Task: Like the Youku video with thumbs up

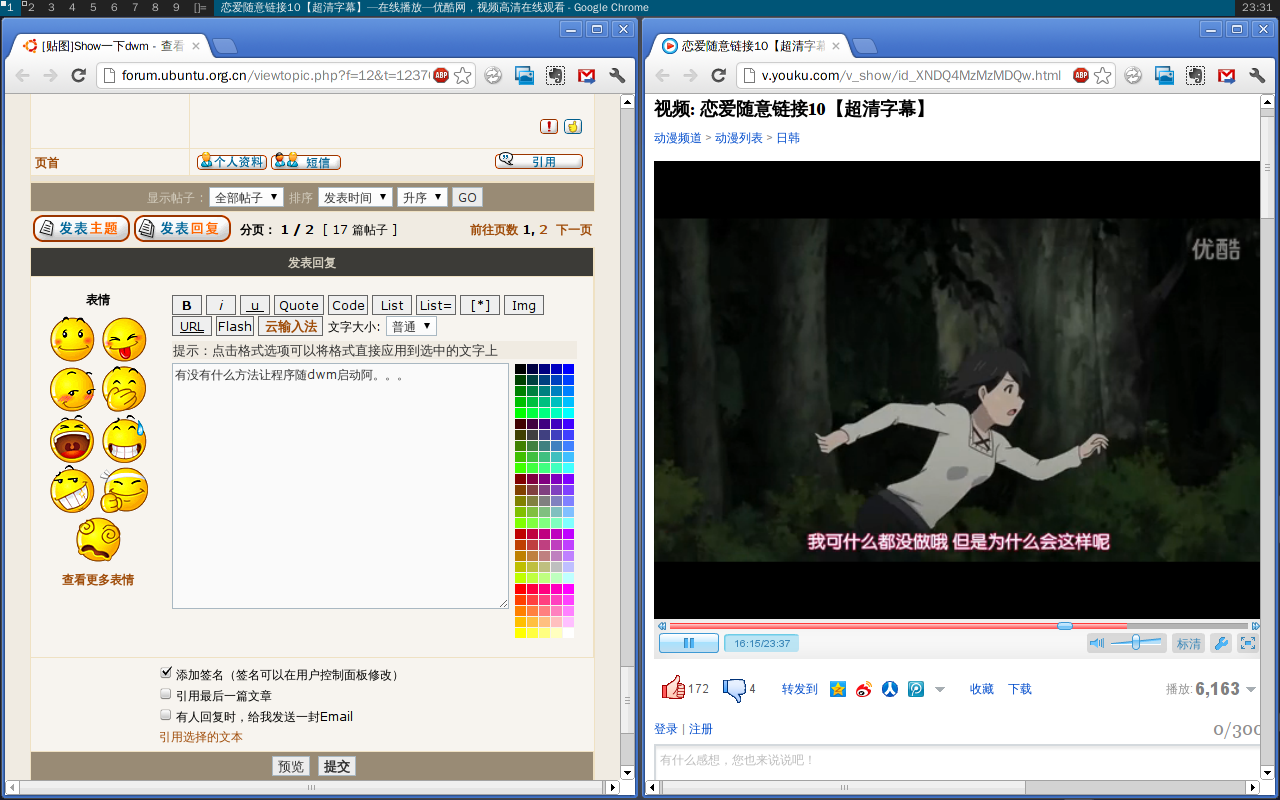Action: tap(673, 688)
